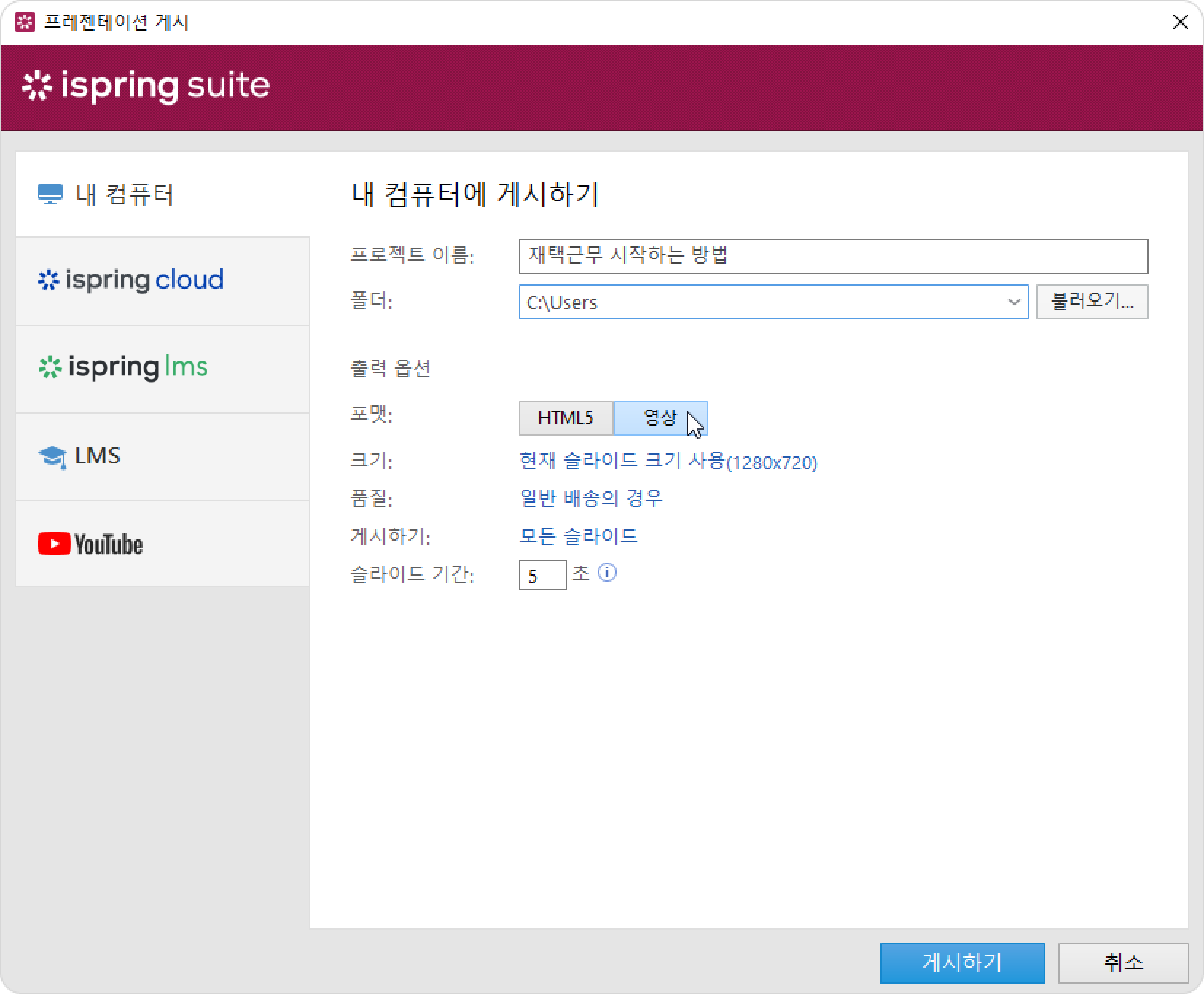Screen dimensions: 1204x994
Task: Switch format to HTML5
Action: click(566, 418)
